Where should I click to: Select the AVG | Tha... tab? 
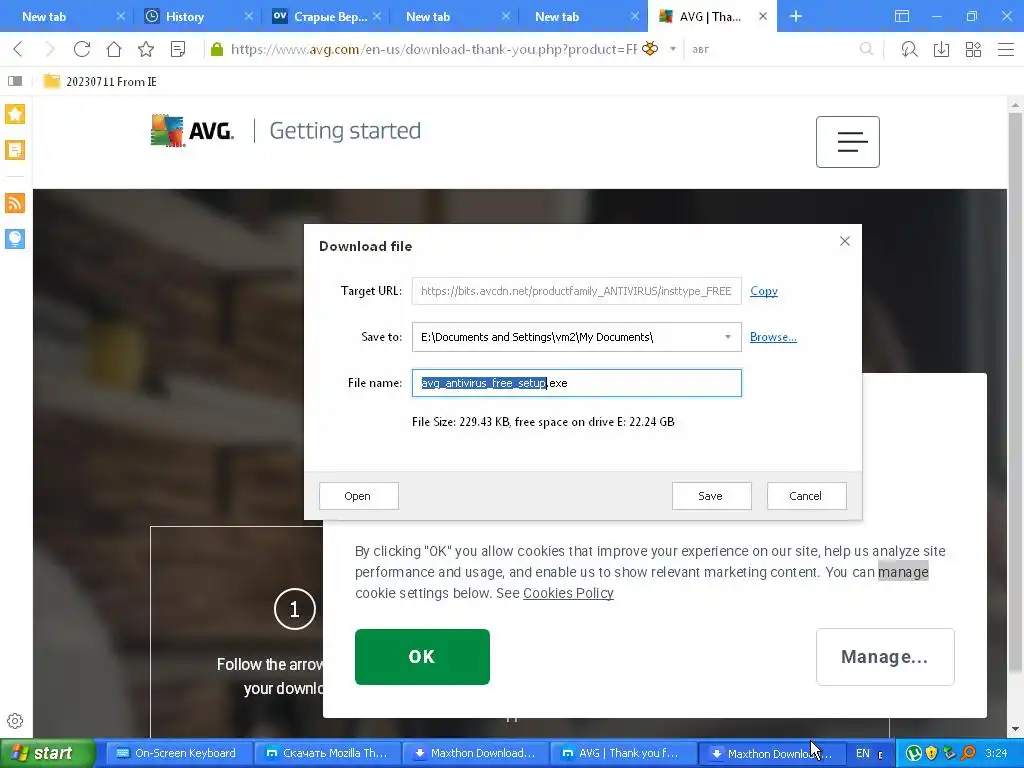pos(710,16)
